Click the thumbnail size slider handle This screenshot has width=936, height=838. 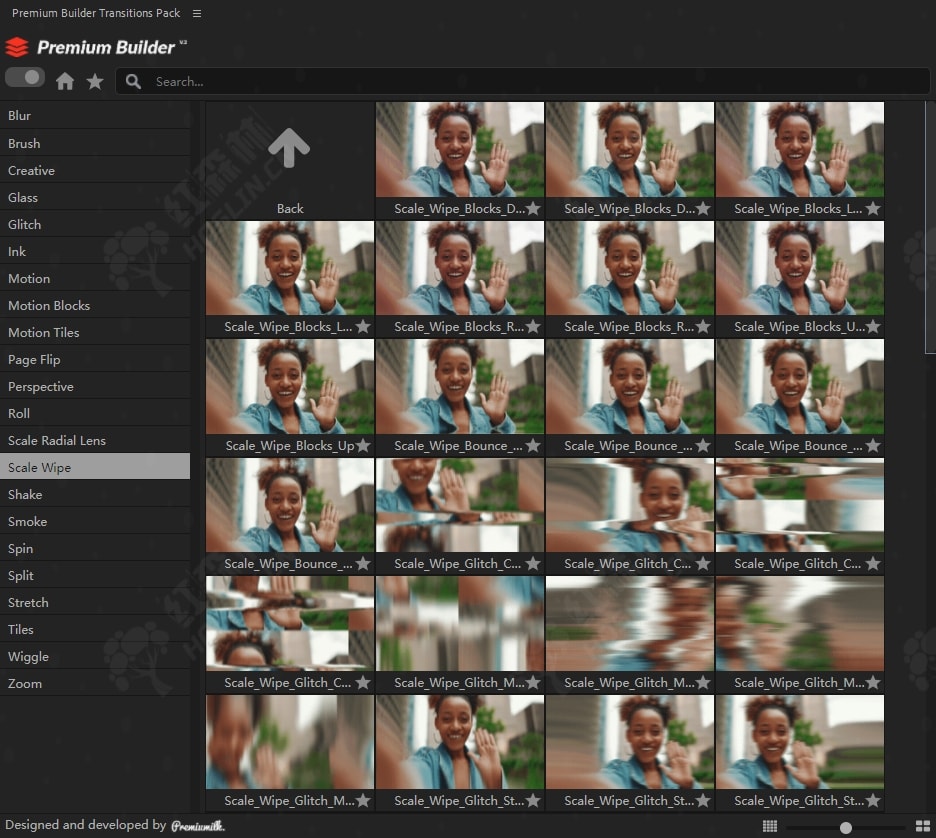pos(846,827)
